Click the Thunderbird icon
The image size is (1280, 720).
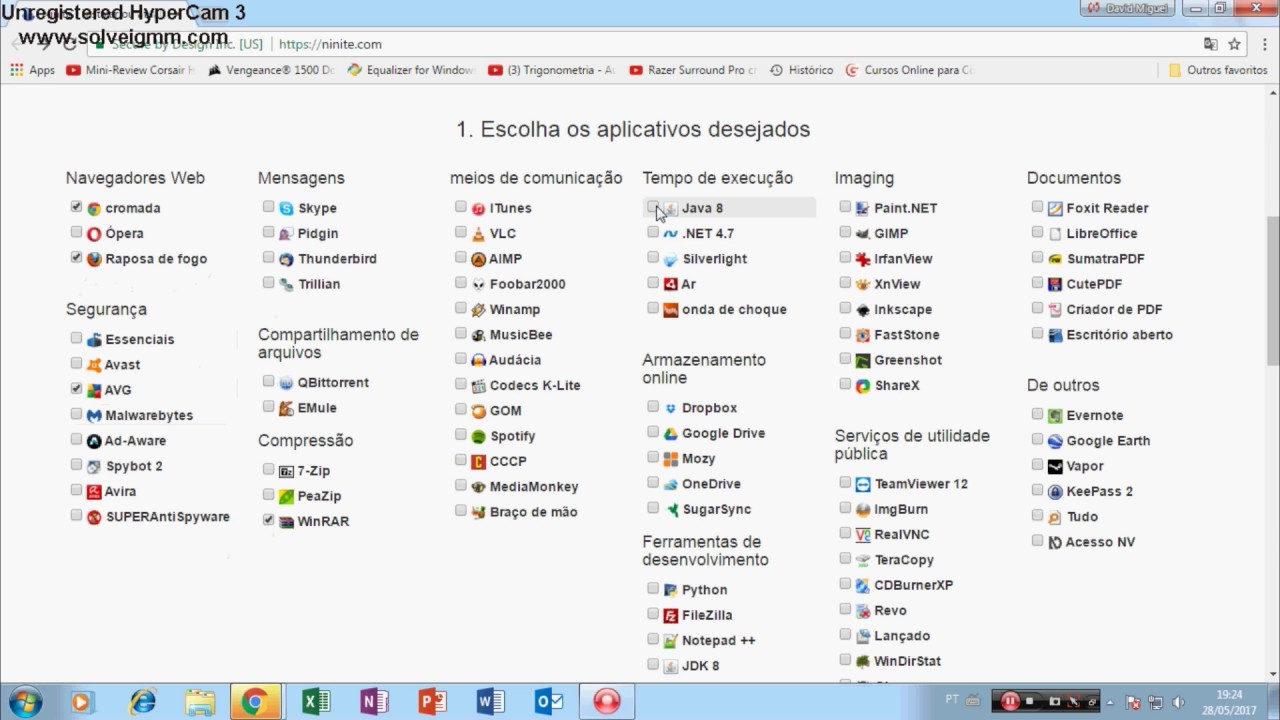tap(287, 259)
